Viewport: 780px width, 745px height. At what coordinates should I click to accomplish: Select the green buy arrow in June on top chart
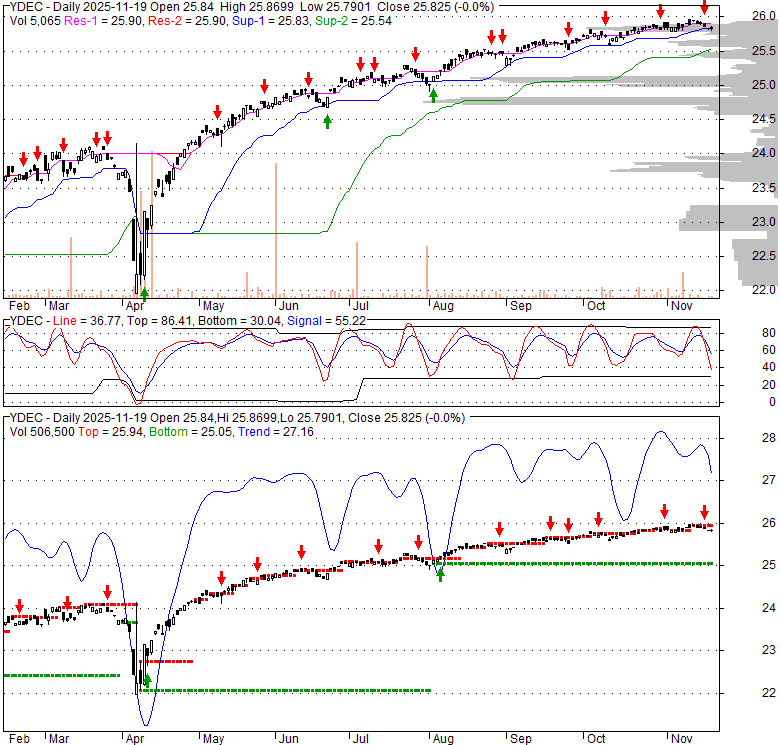click(x=327, y=120)
